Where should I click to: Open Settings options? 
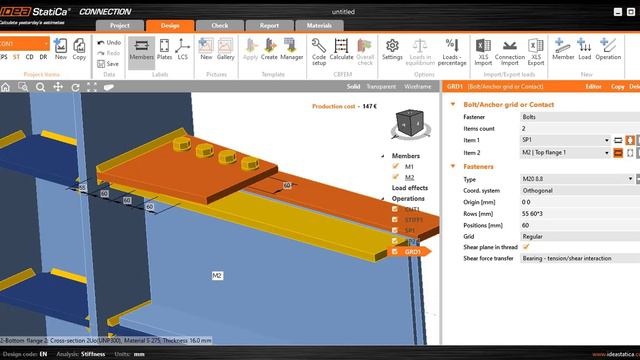pos(392,49)
